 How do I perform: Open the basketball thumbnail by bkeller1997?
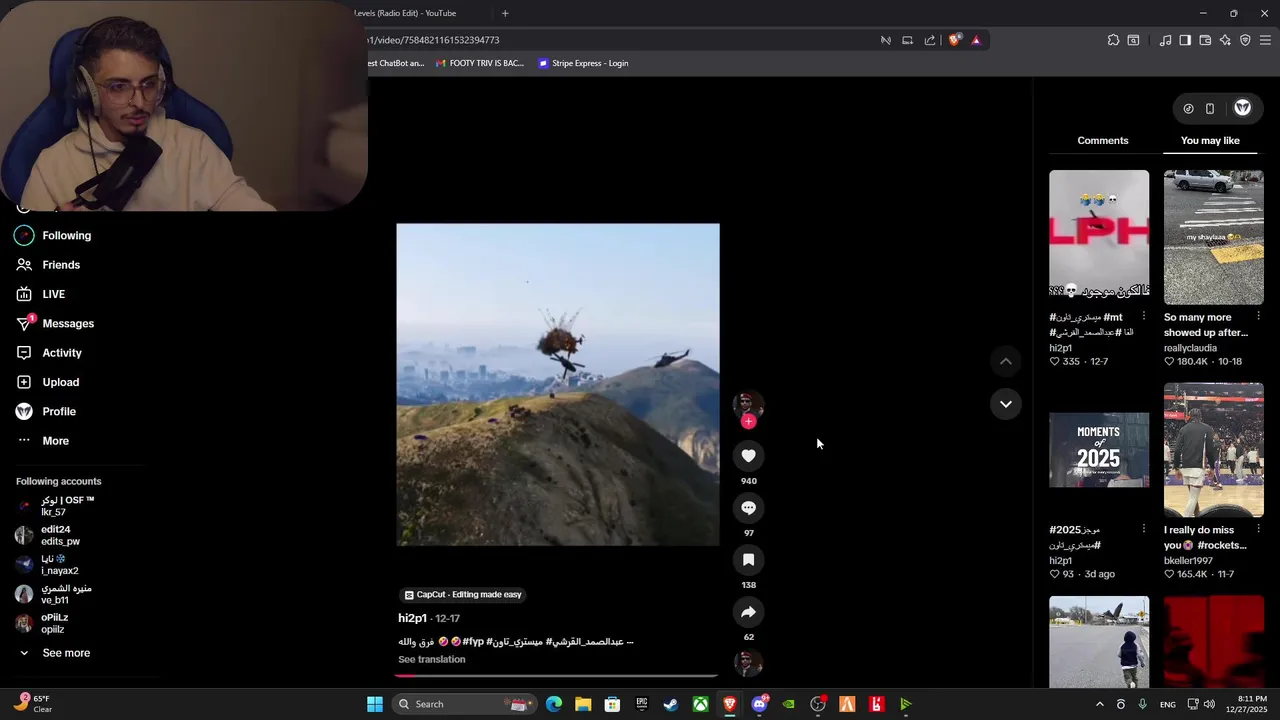(1213, 450)
